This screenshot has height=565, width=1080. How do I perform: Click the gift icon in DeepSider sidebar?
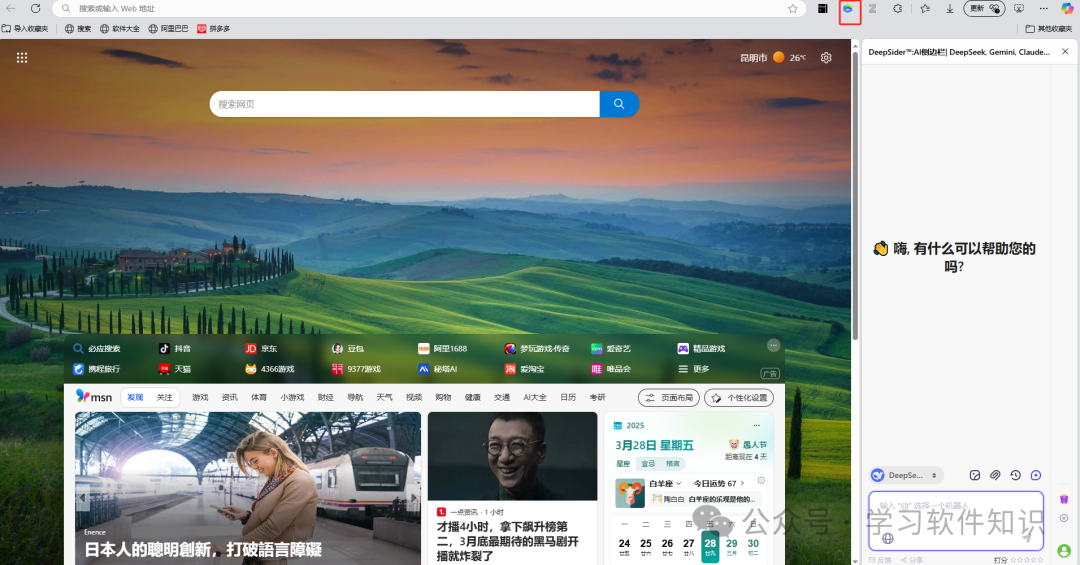(1064, 499)
